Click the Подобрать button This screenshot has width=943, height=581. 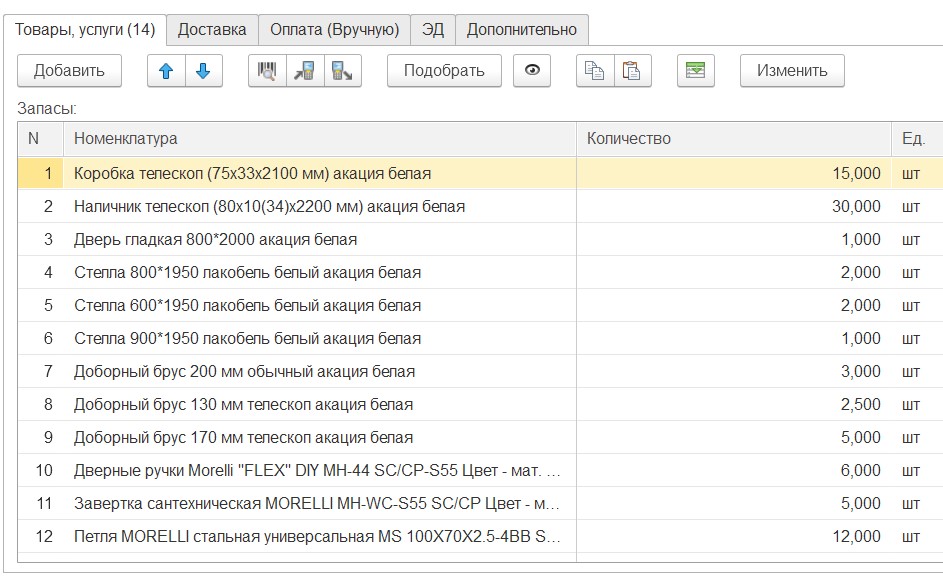[444, 71]
